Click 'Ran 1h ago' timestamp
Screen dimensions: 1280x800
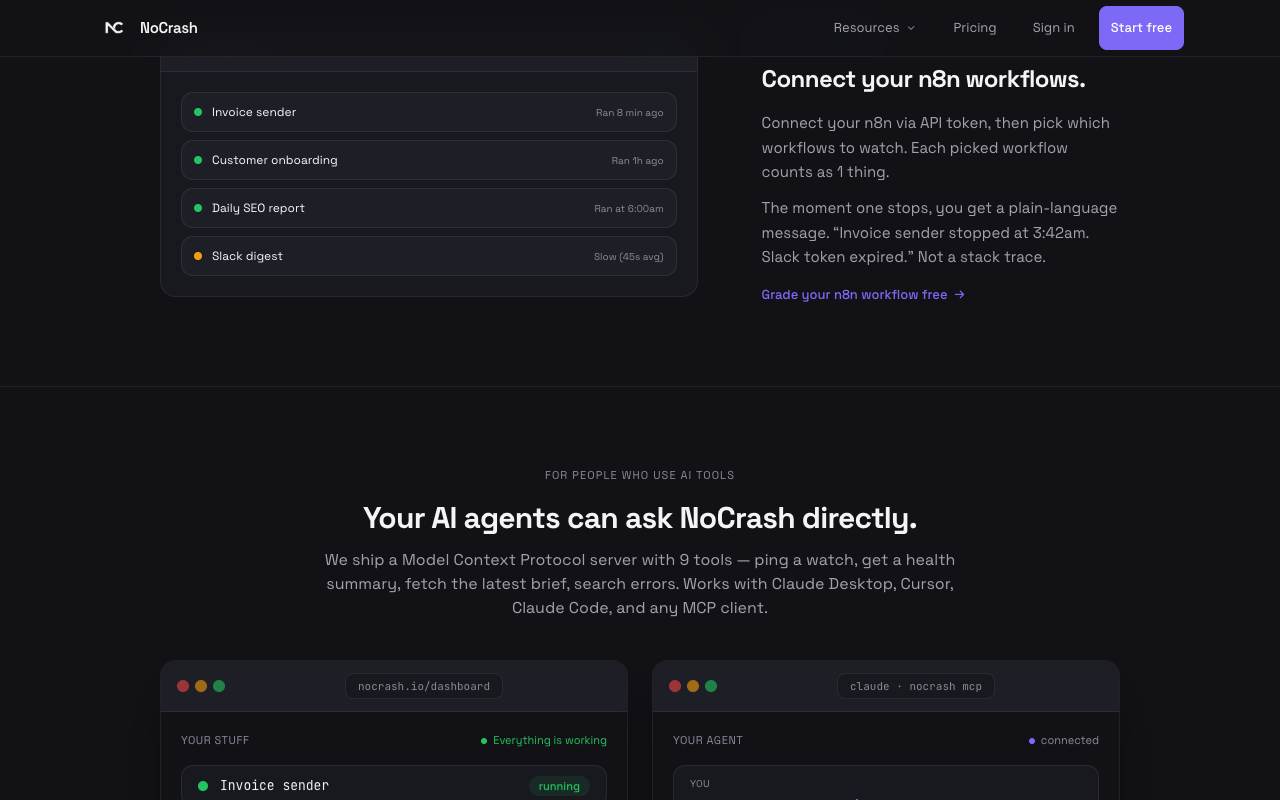637,161
